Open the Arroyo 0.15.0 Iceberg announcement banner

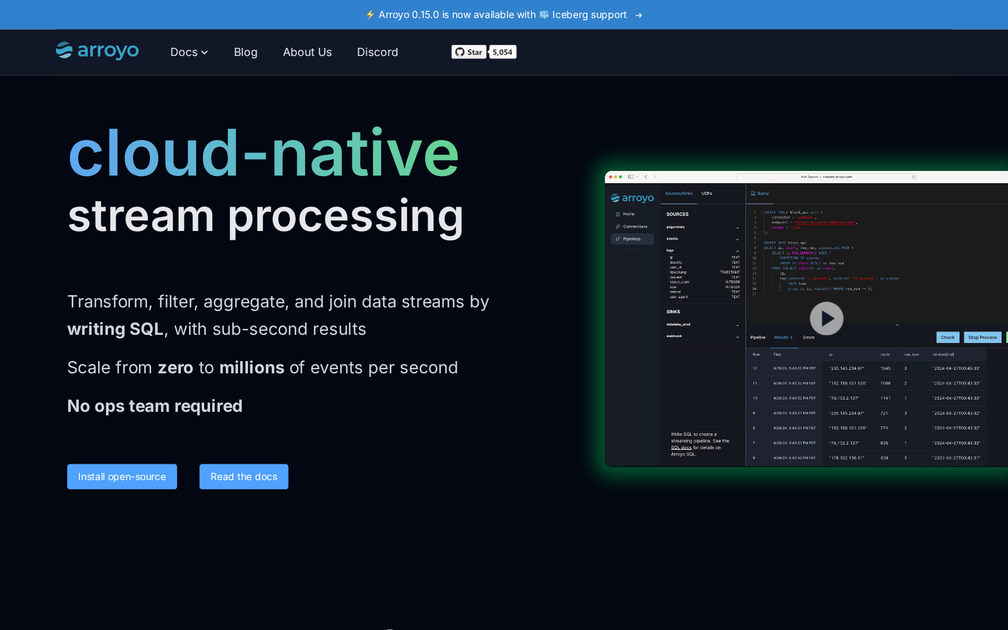[503, 15]
